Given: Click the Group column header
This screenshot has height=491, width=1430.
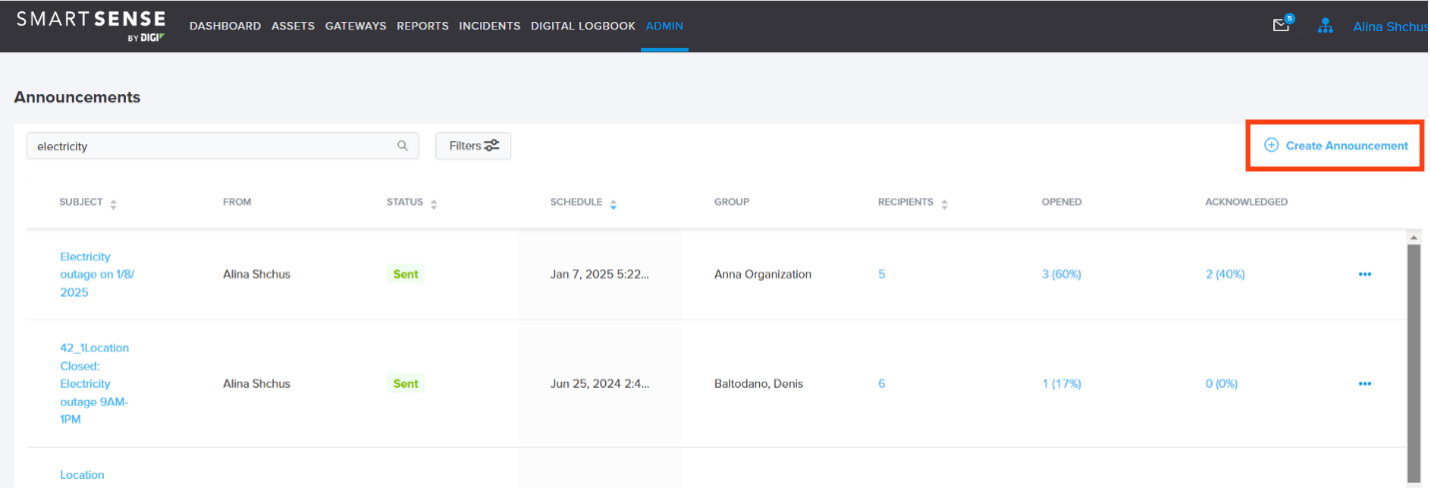Looking at the screenshot, I should tap(731, 202).
